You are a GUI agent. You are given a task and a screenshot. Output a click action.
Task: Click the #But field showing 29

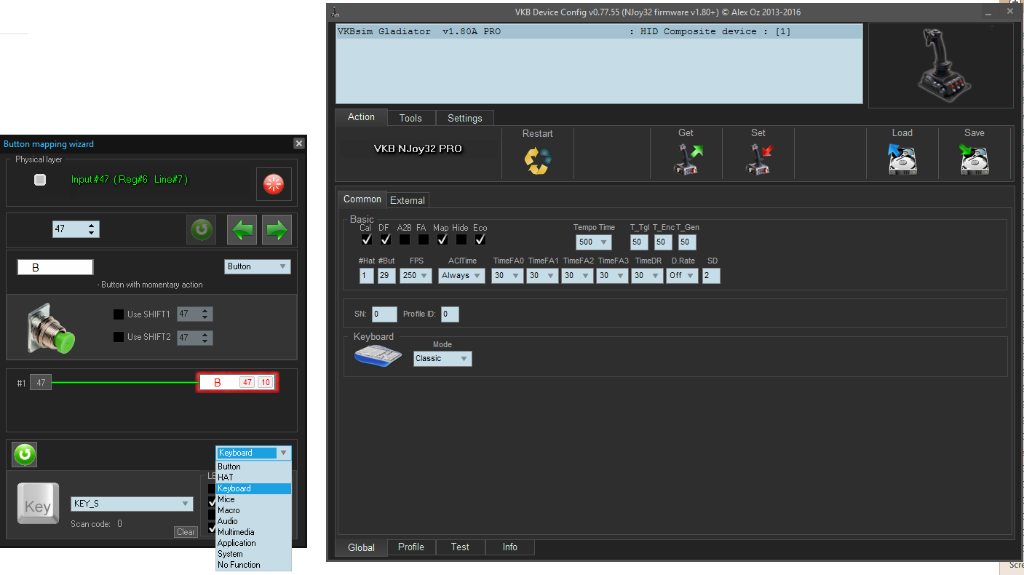click(386, 276)
